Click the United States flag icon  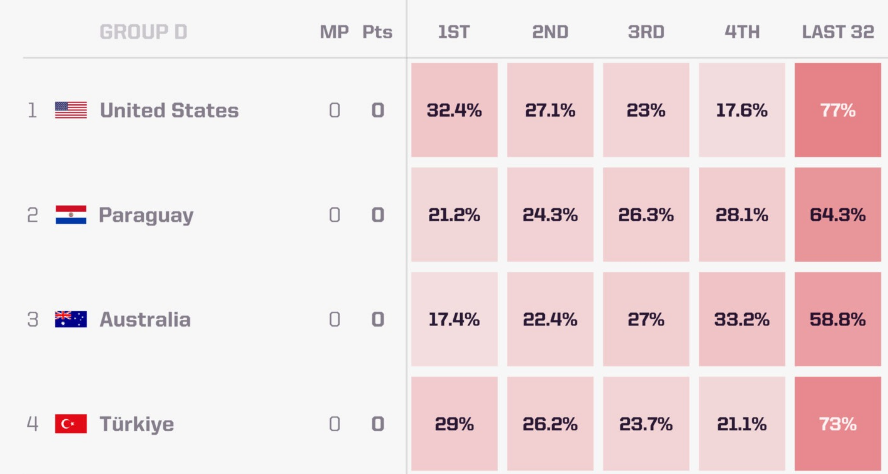coord(71,110)
